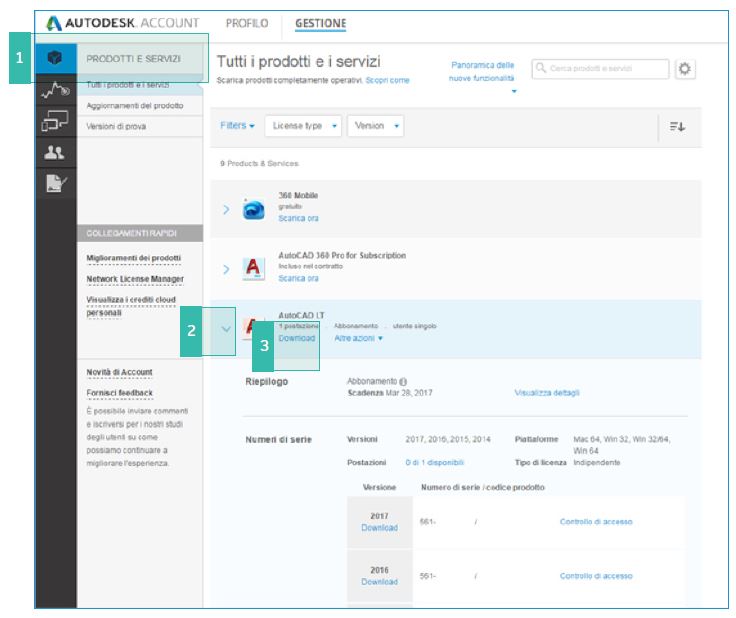Viewport: 736px width, 618px height.
Task: Click the 360 Mobile product name
Action: 298,195
